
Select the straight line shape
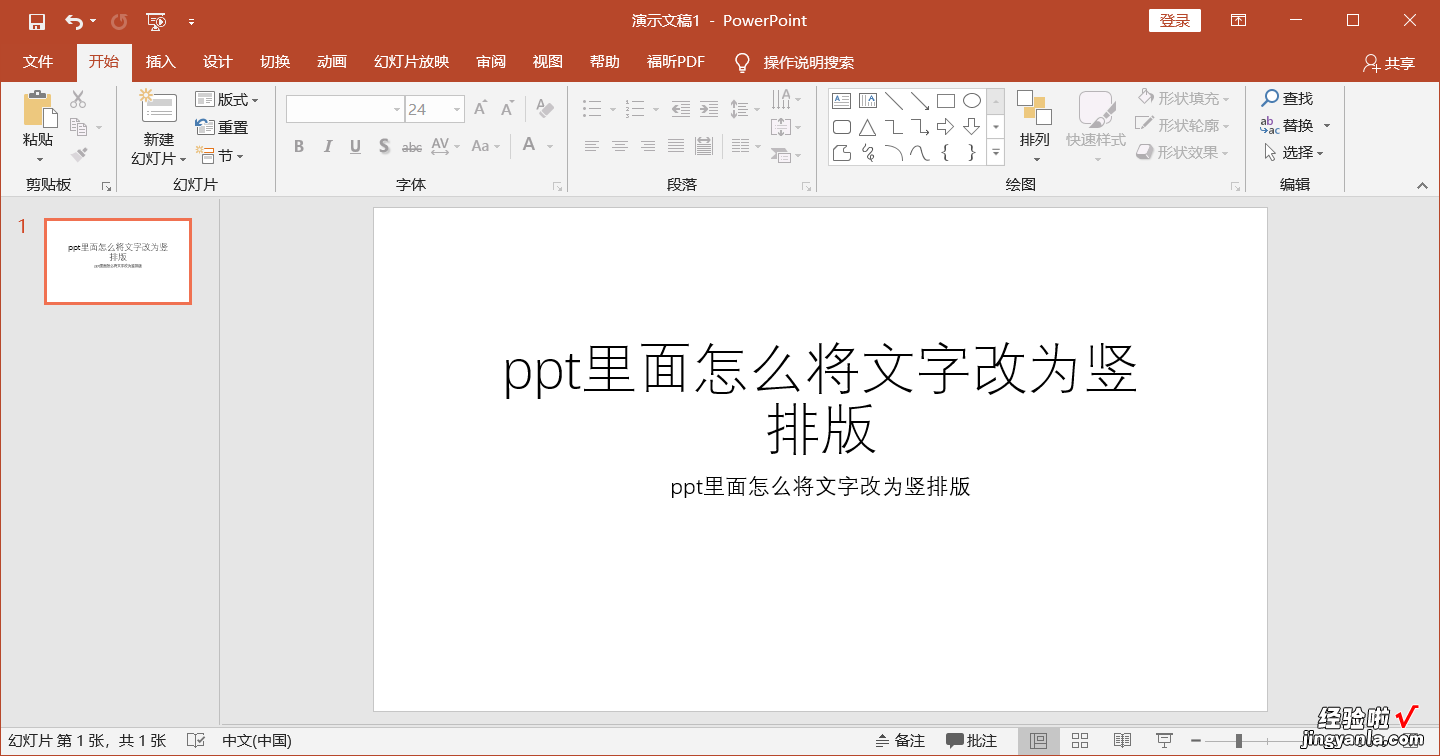(x=894, y=100)
